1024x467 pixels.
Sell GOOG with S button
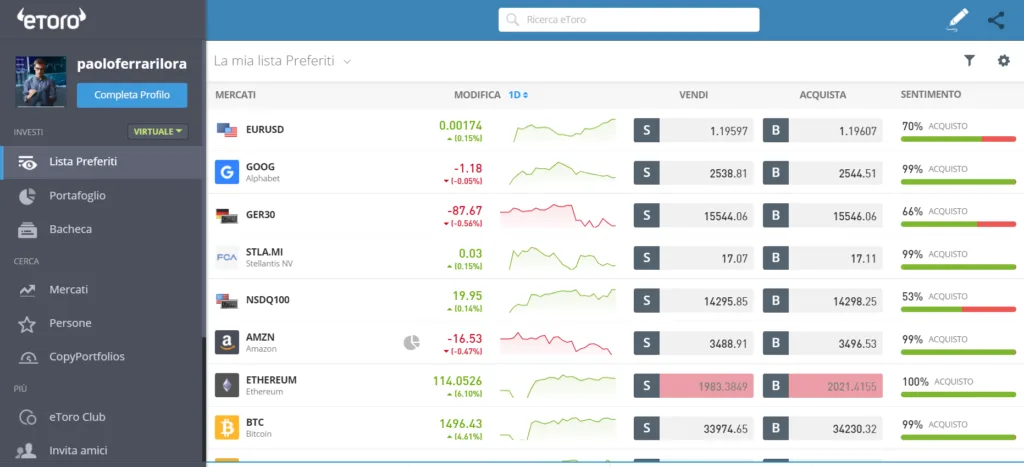point(647,172)
